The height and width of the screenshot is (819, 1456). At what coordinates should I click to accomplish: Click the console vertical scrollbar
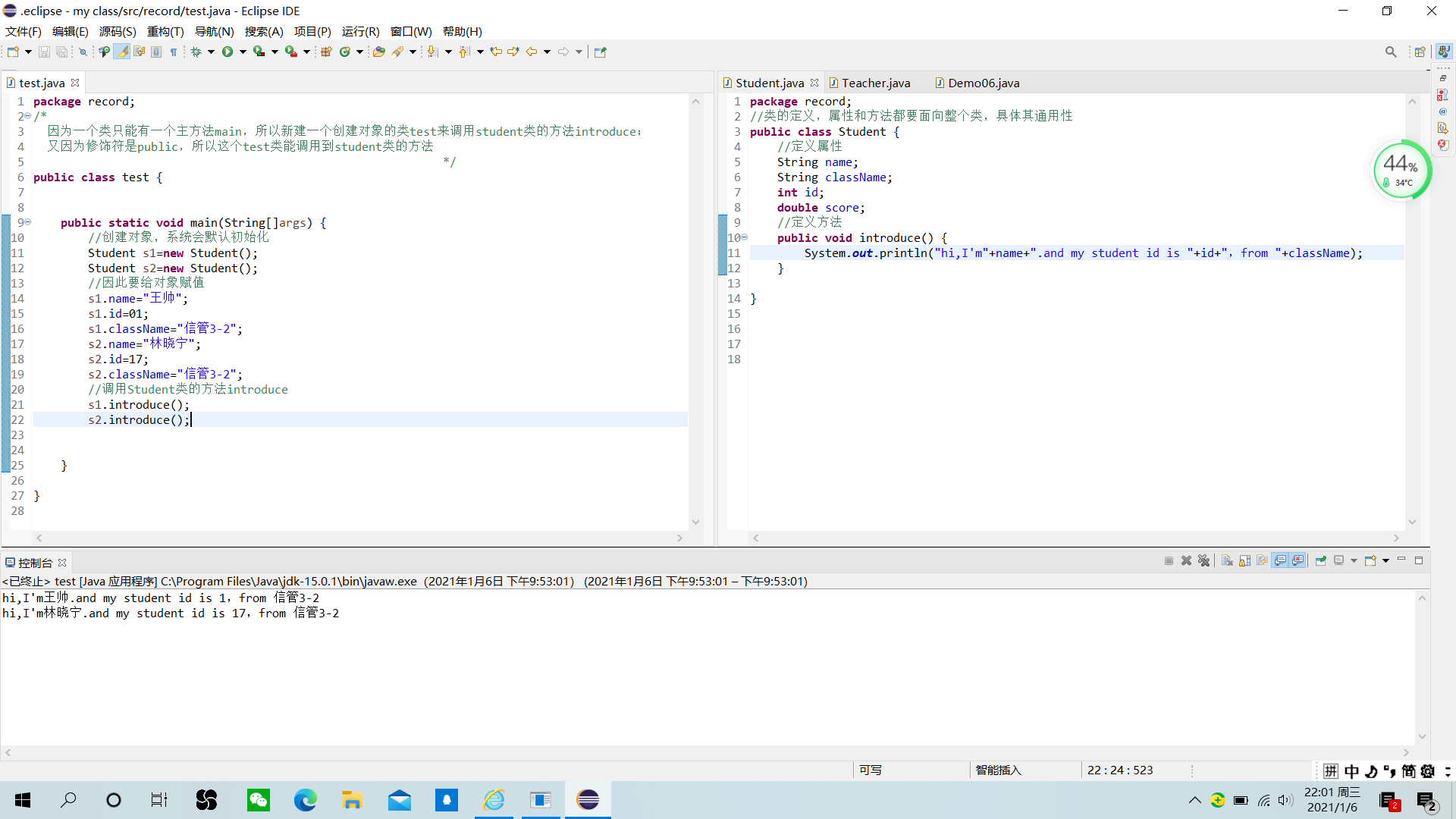(1422, 667)
